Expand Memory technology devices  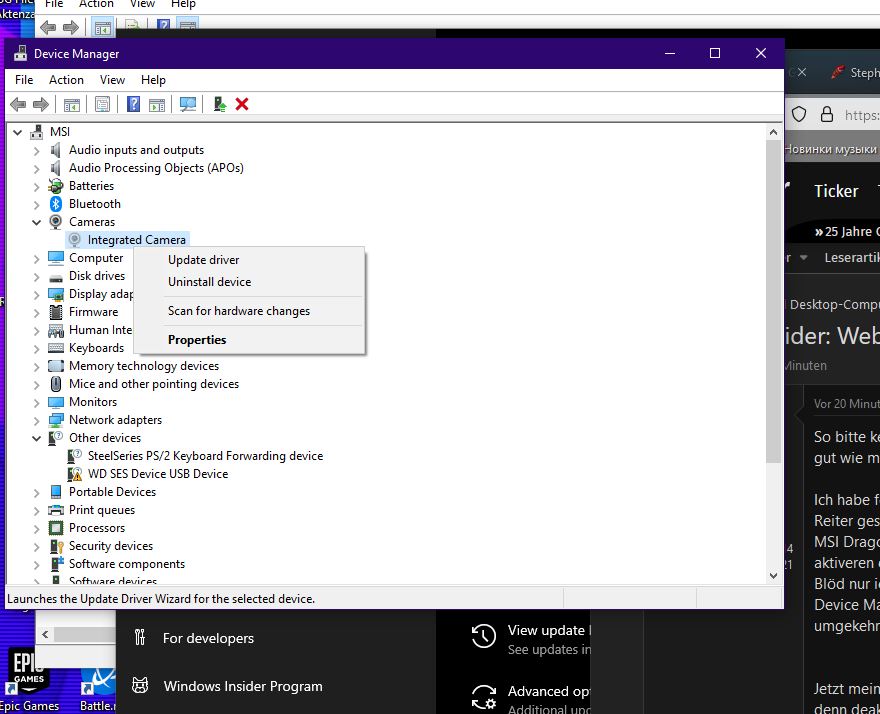pos(36,367)
